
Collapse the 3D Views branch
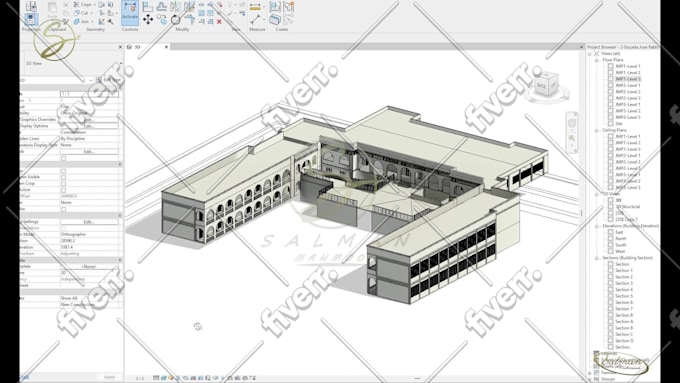point(596,194)
